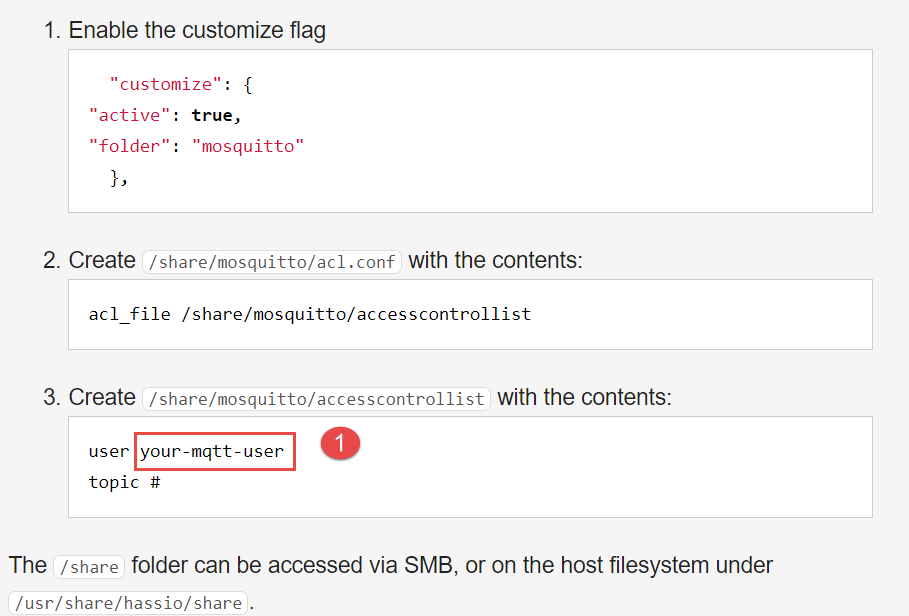Click the "customize" key in first code block

(x=166, y=85)
